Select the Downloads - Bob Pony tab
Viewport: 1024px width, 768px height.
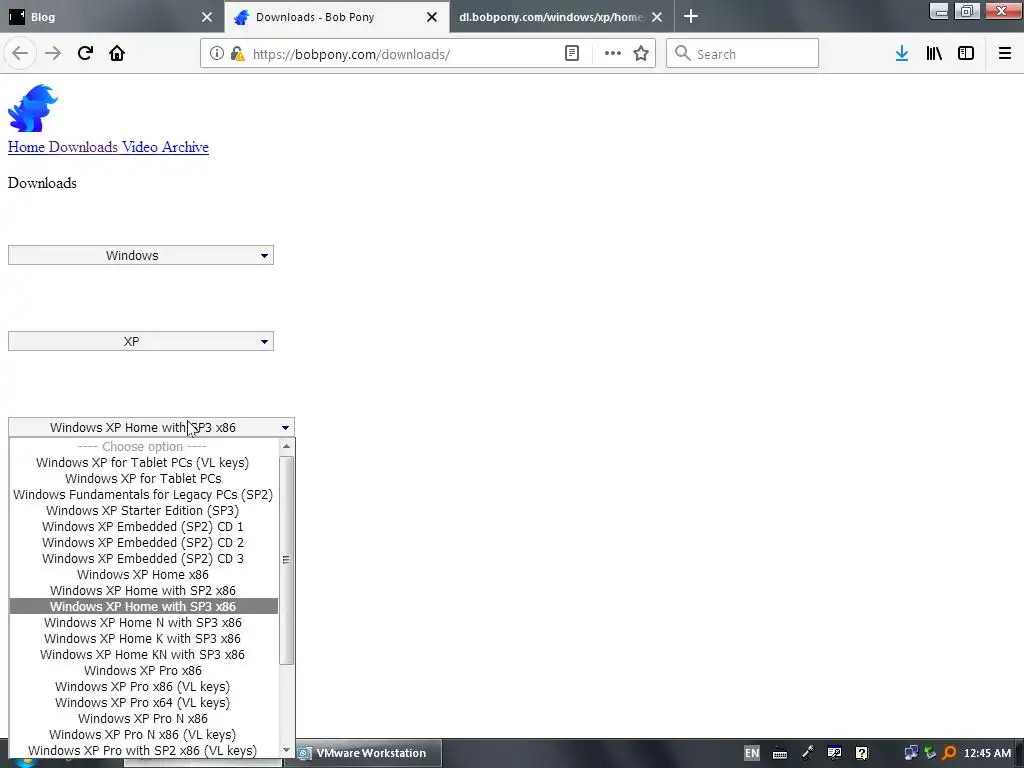[x=337, y=17]
